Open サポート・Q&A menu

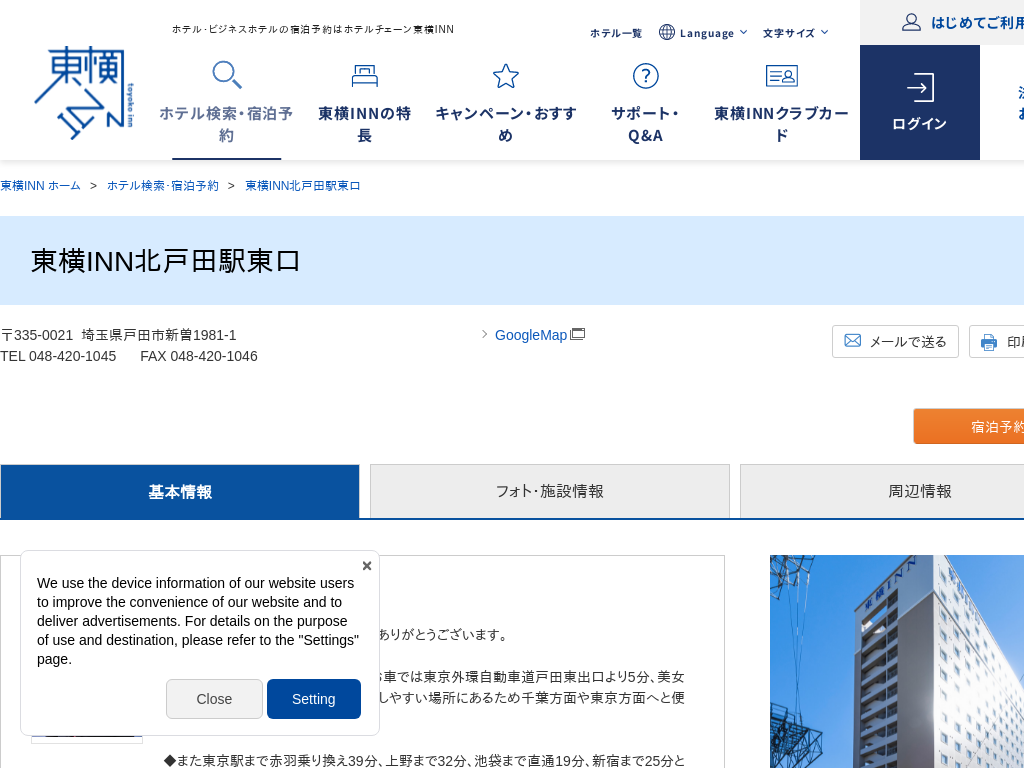coord(645,103)
